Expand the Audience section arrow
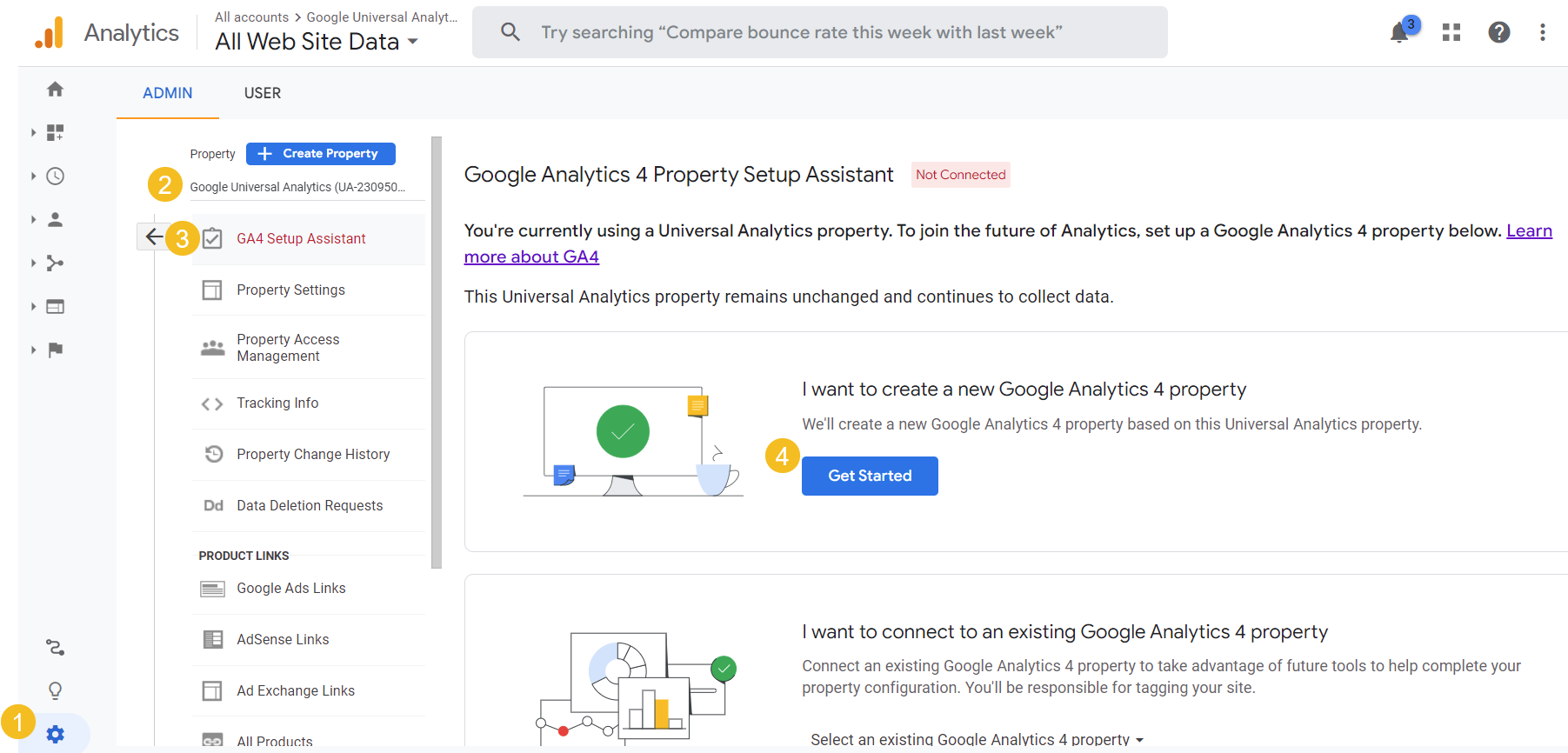The width and height of the screenshot is (1568, 753). [33, 219]
